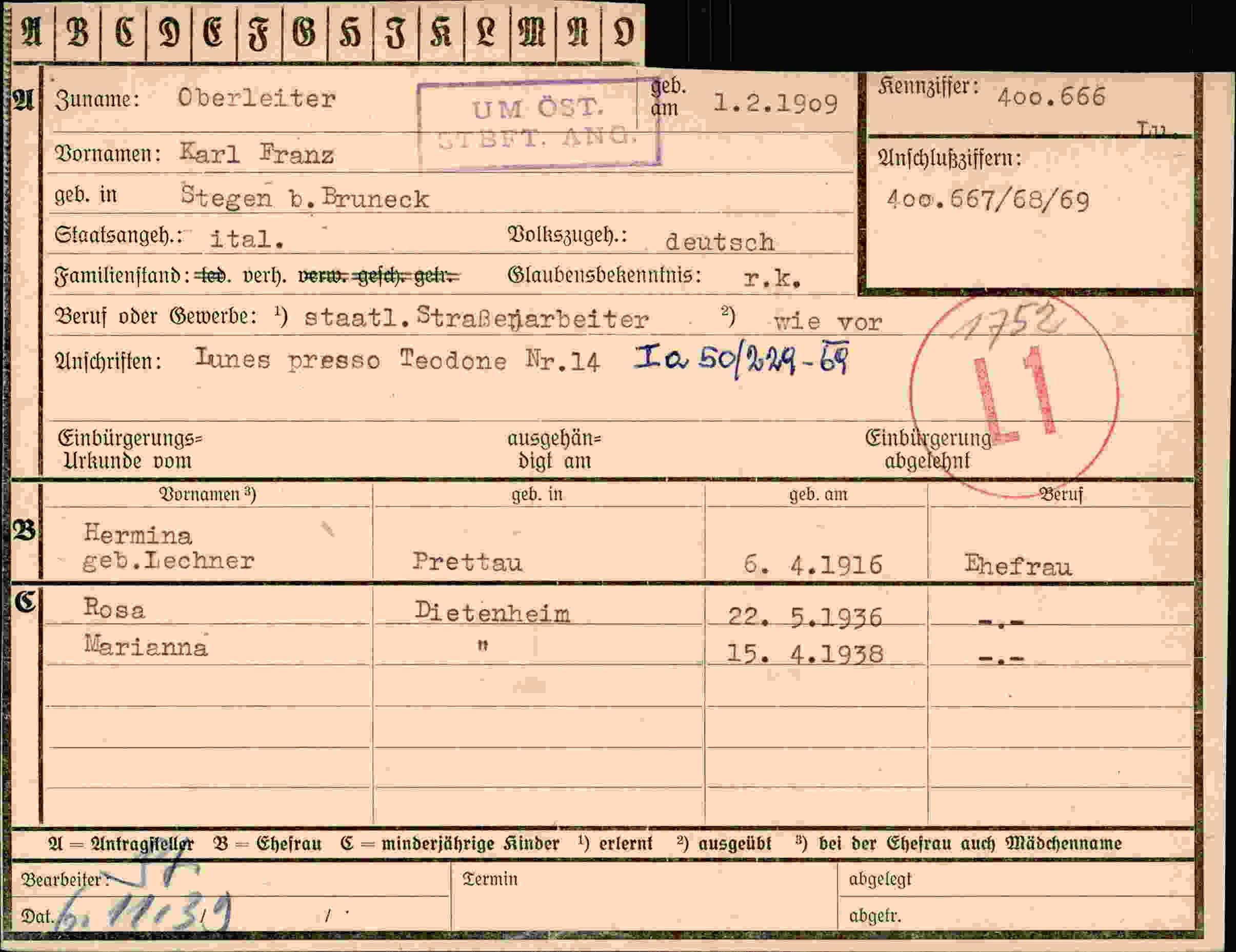This screenshot has width=1236, height=952.
Task: Select the letter A index tab
Action: [x=32, y=32]
